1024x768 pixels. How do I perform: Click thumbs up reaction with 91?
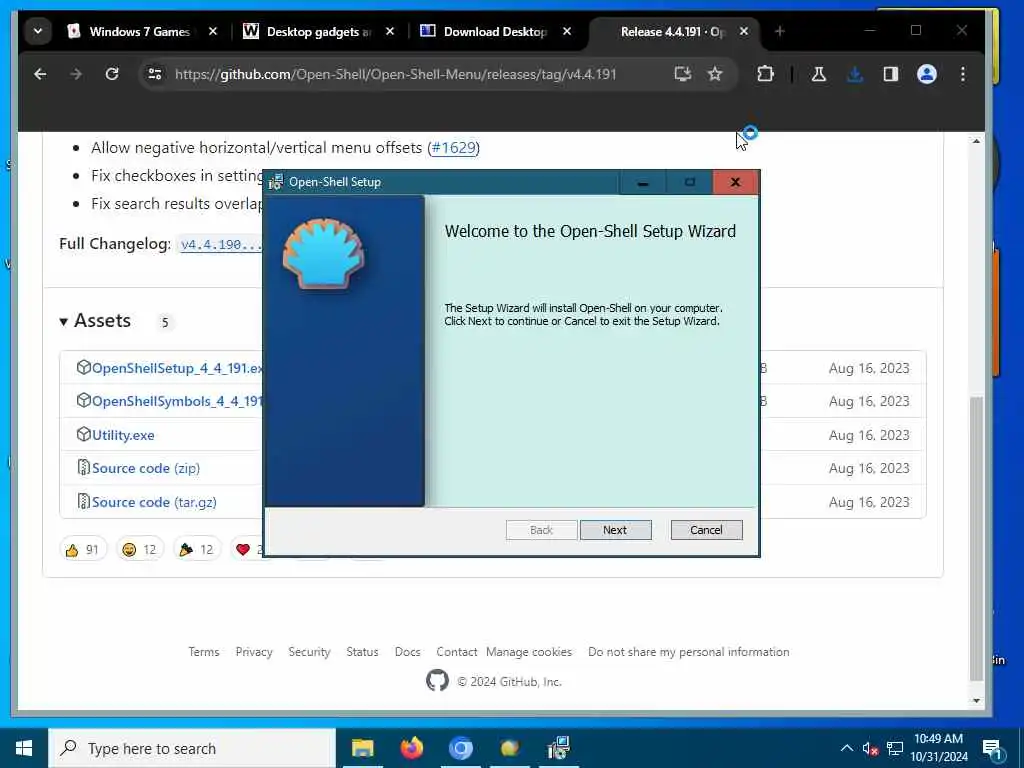[82, 550]
